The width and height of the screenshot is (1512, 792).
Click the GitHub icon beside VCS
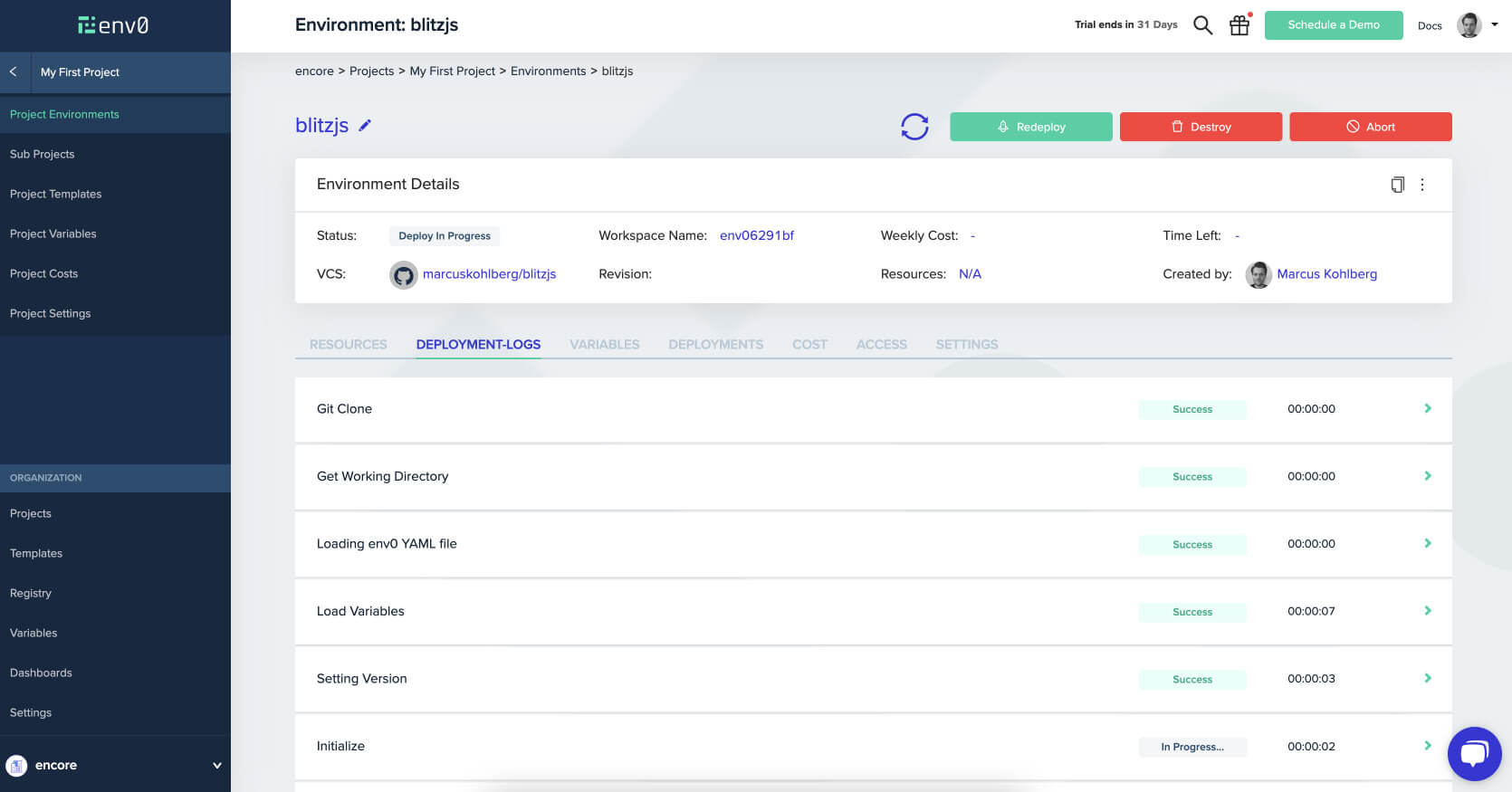[x=403, y=274]
